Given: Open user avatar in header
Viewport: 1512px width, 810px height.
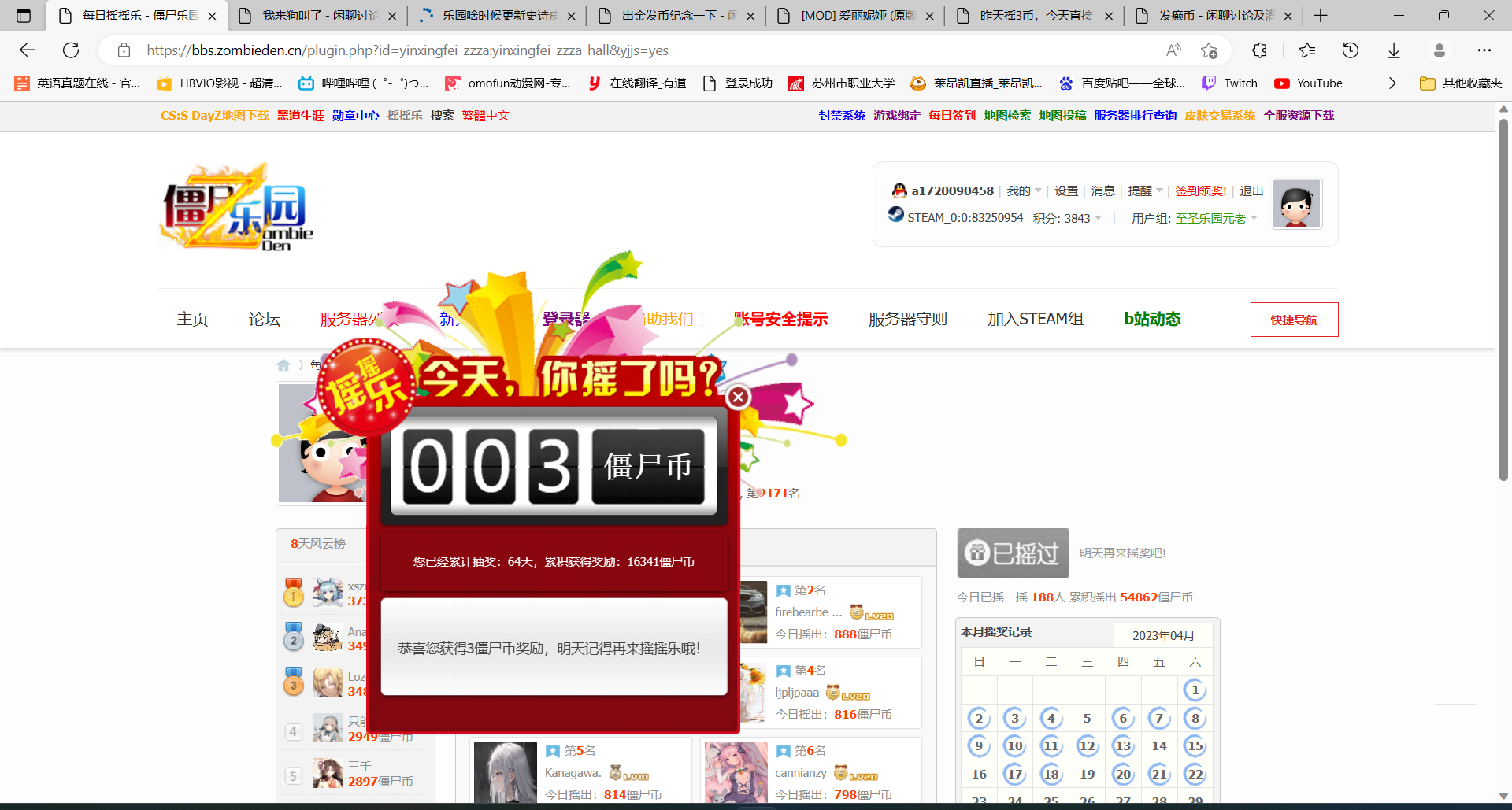Looking at the screenshot, I should pos(1296,204).
